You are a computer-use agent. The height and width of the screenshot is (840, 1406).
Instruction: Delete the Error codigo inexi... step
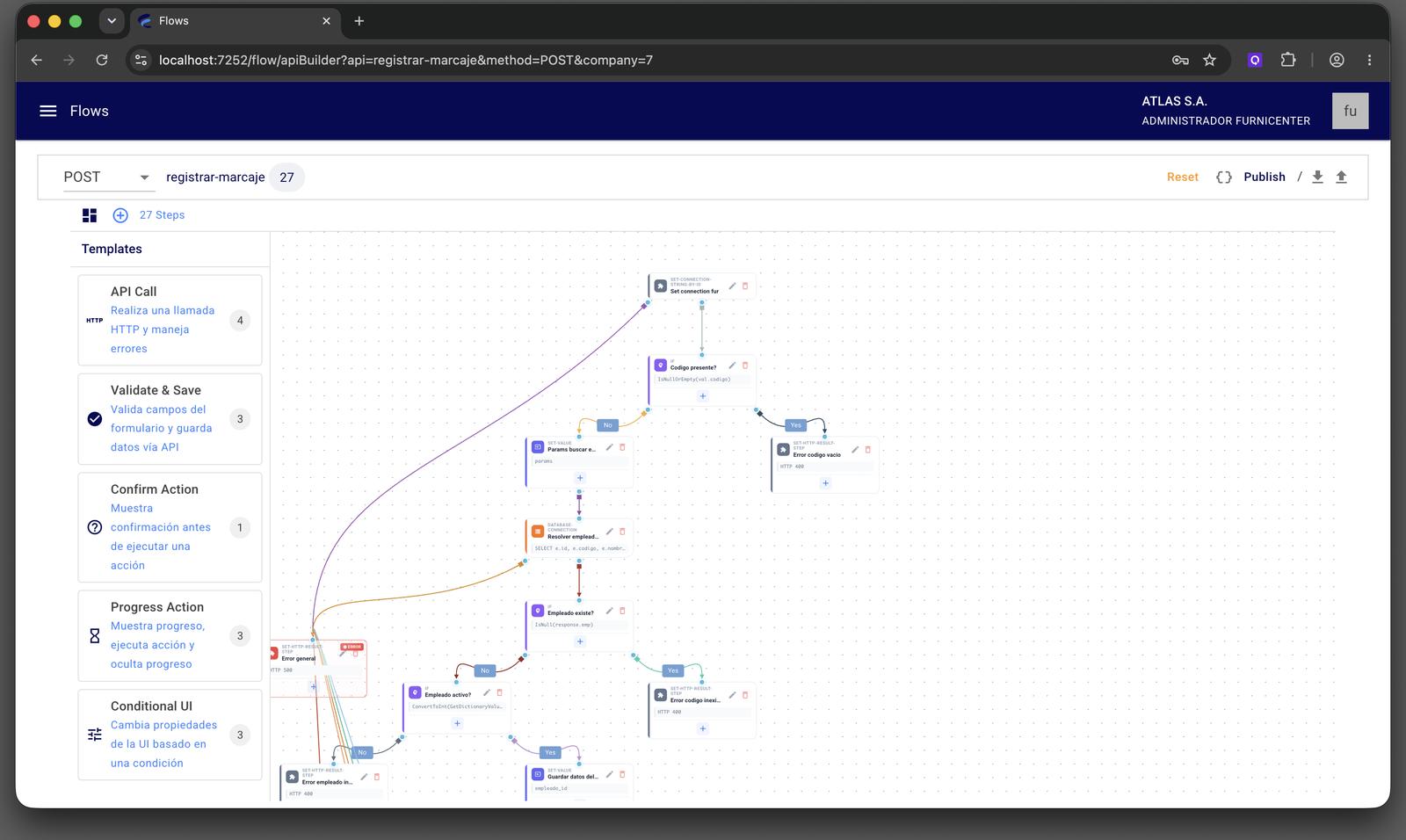click(745, 695)
